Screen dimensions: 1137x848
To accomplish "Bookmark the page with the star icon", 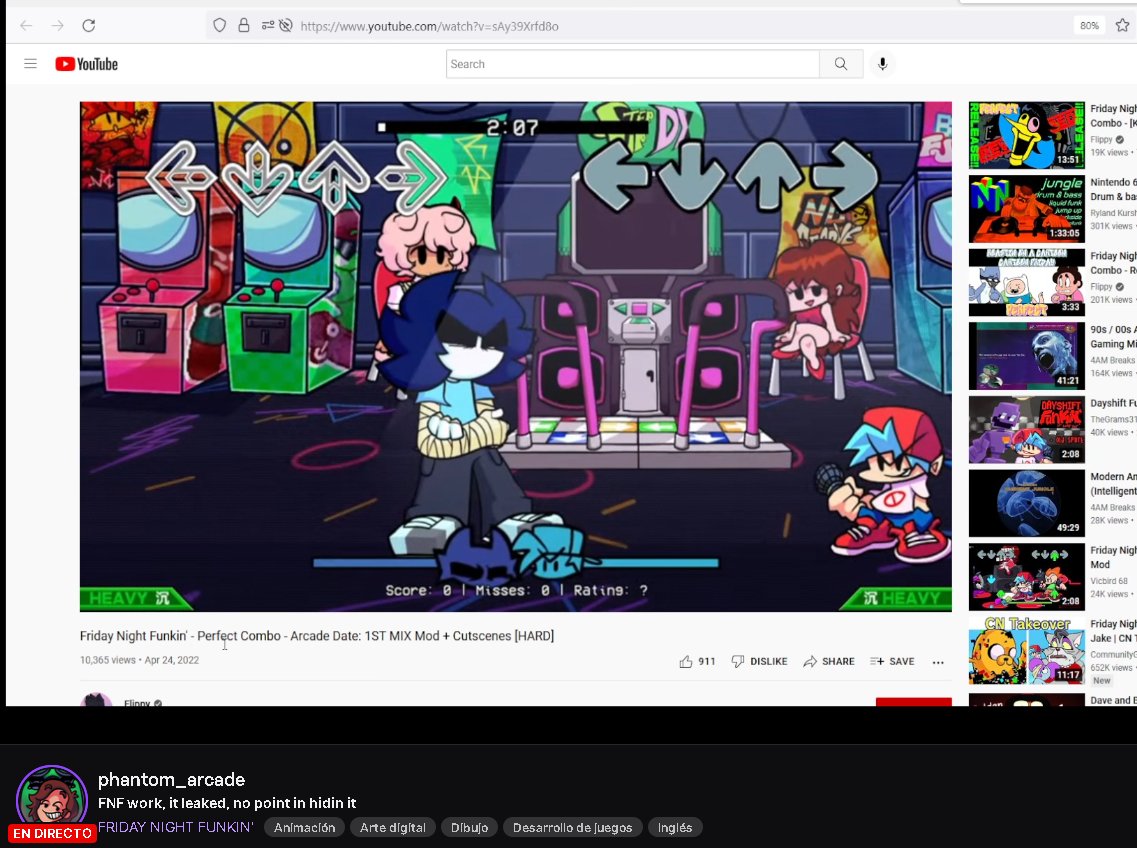I will (x=1122, y=25).
